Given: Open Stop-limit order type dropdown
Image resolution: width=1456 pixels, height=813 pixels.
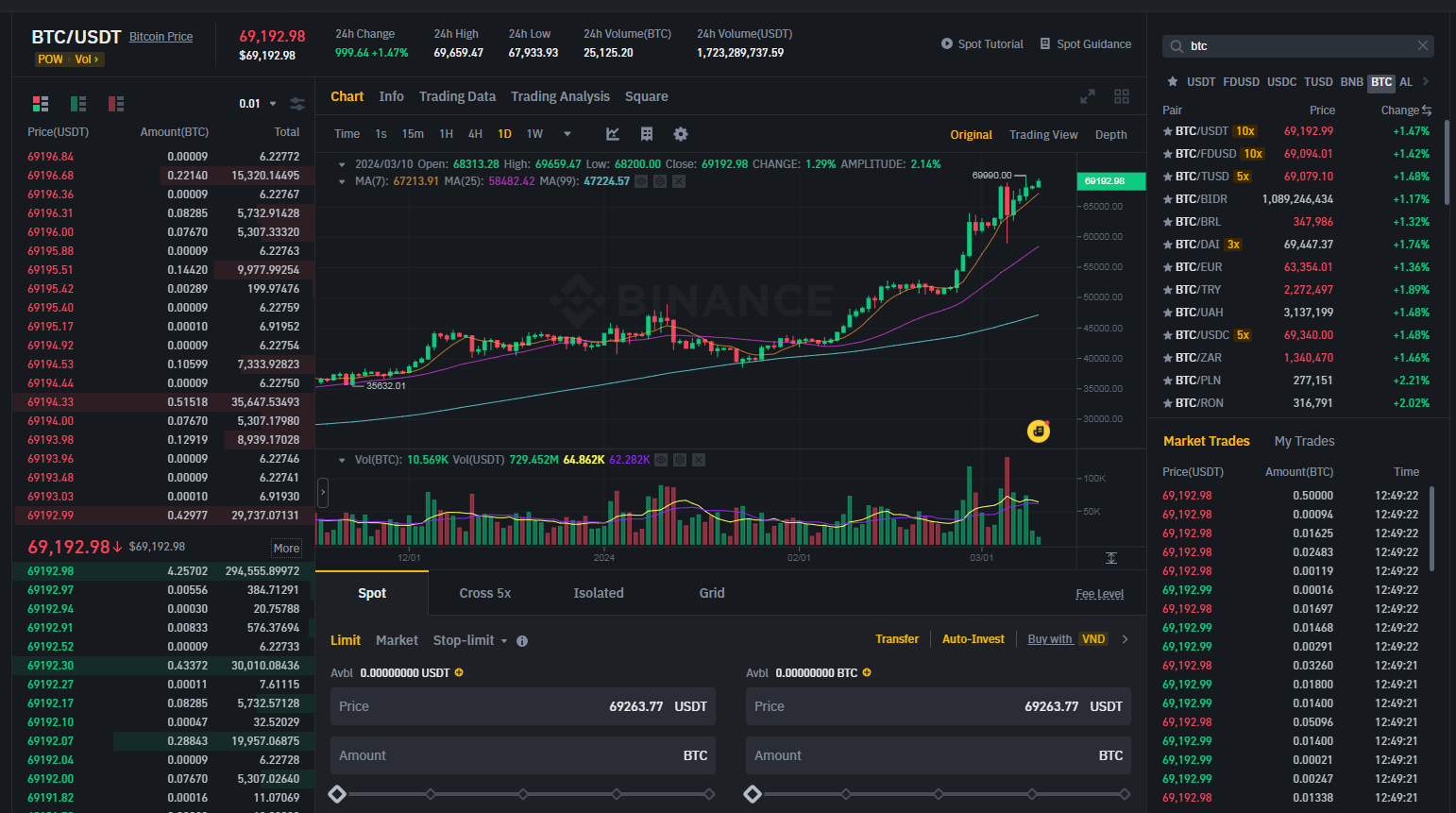Looking at the screenshot, I should [470, 640].
